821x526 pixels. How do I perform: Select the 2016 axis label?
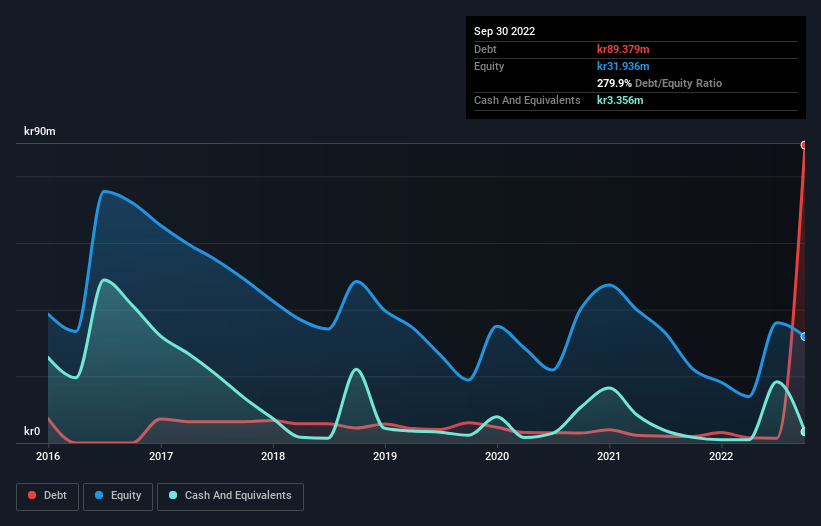point(48,456)
